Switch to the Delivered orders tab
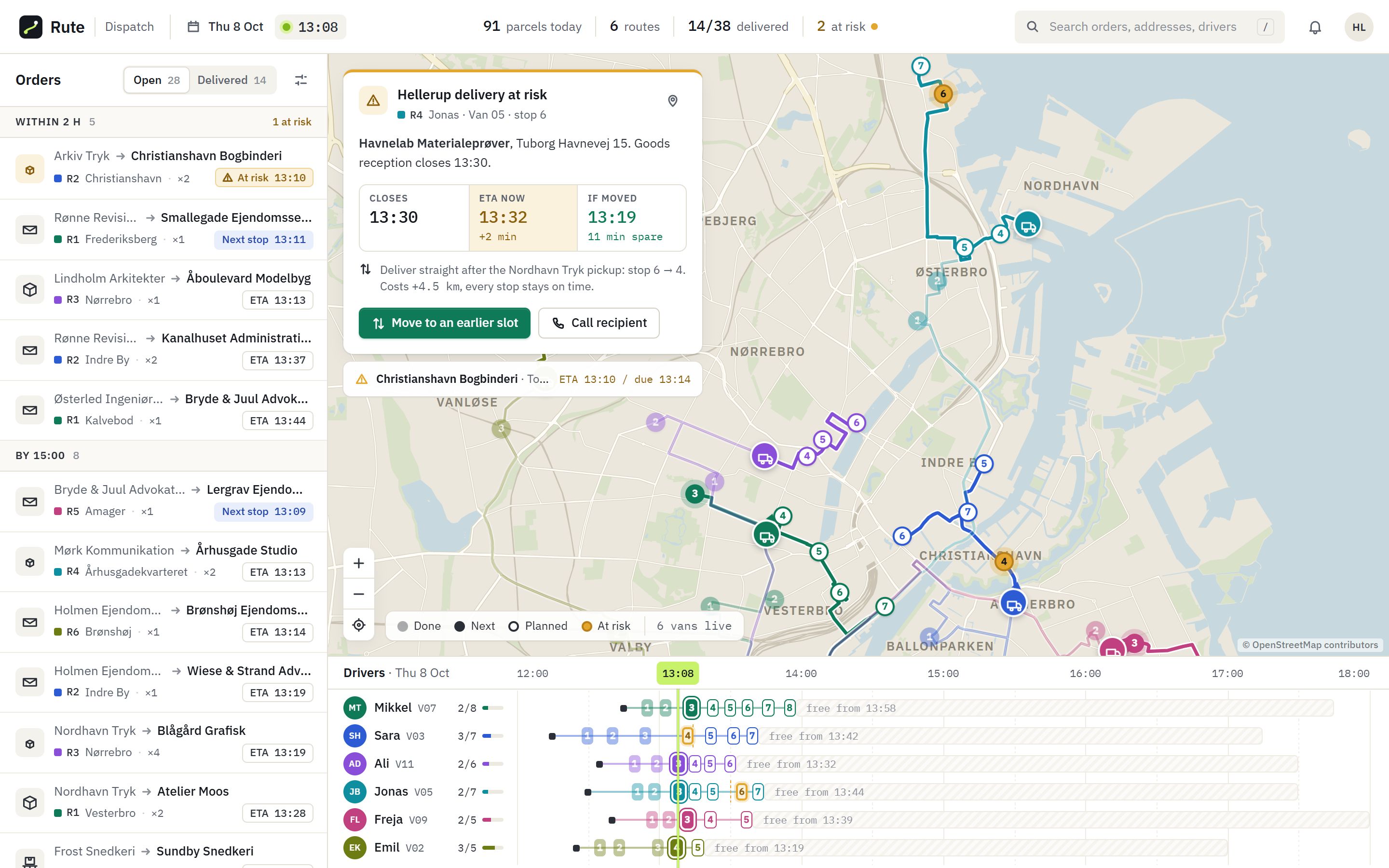Viewport: 1389px width, 868px height. [232, 80]
